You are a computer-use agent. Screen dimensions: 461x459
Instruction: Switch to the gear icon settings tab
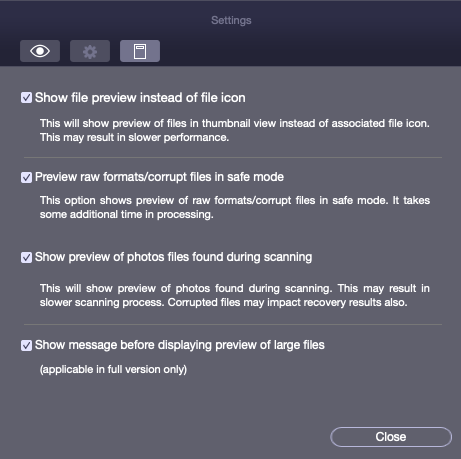click(x=90, y=51)
